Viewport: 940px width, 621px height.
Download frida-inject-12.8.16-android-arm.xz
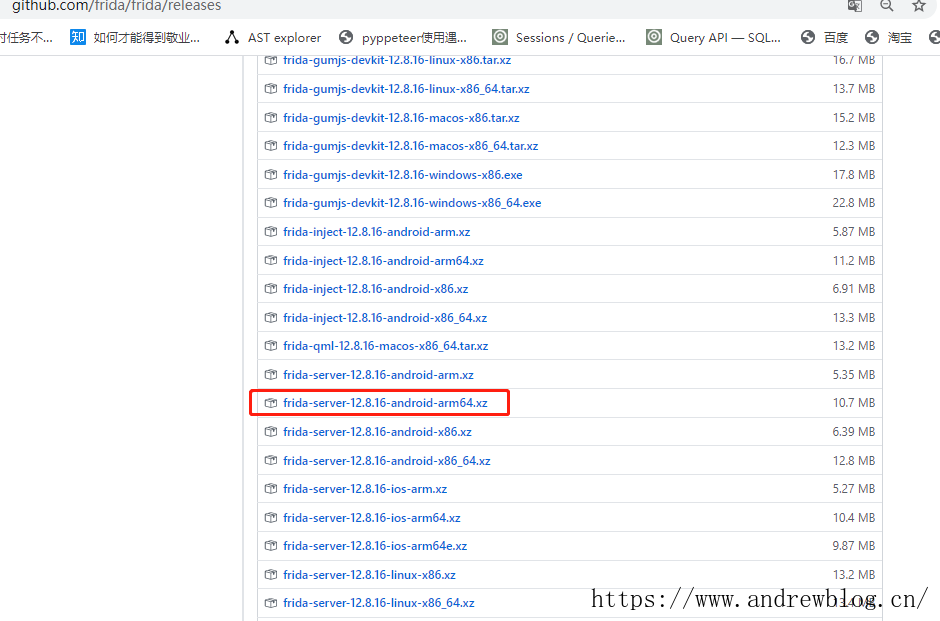click(x=376, y=231)
